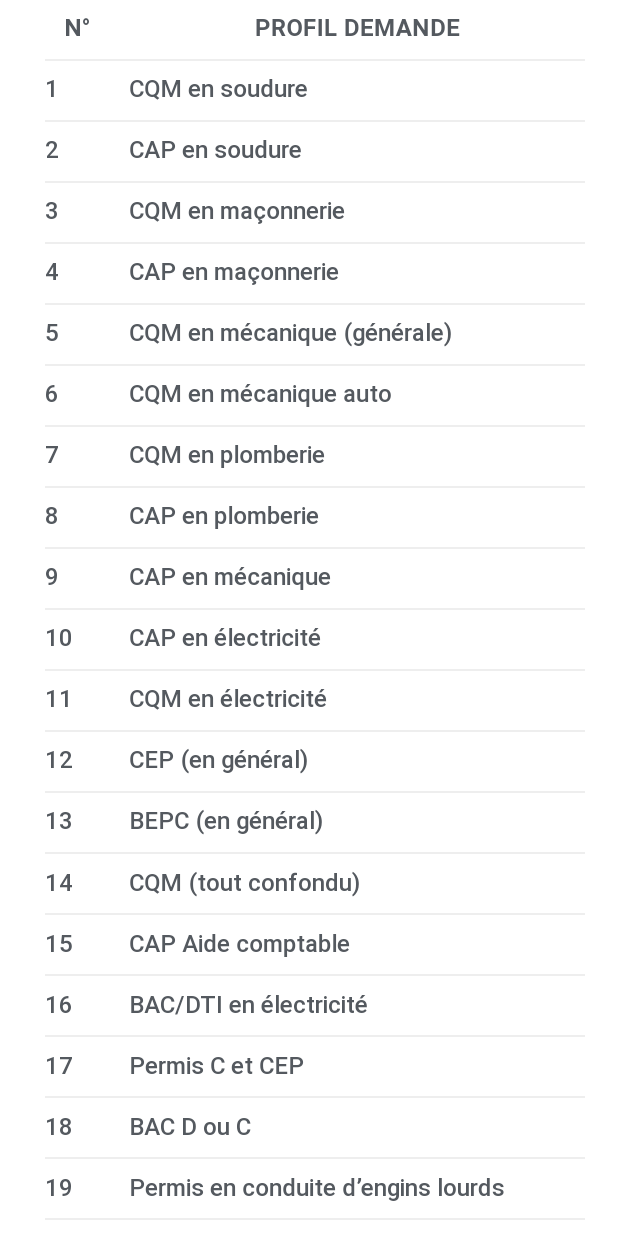
Task: Select the 'CQM en soudure' row
Action: (x=314, y=90)
